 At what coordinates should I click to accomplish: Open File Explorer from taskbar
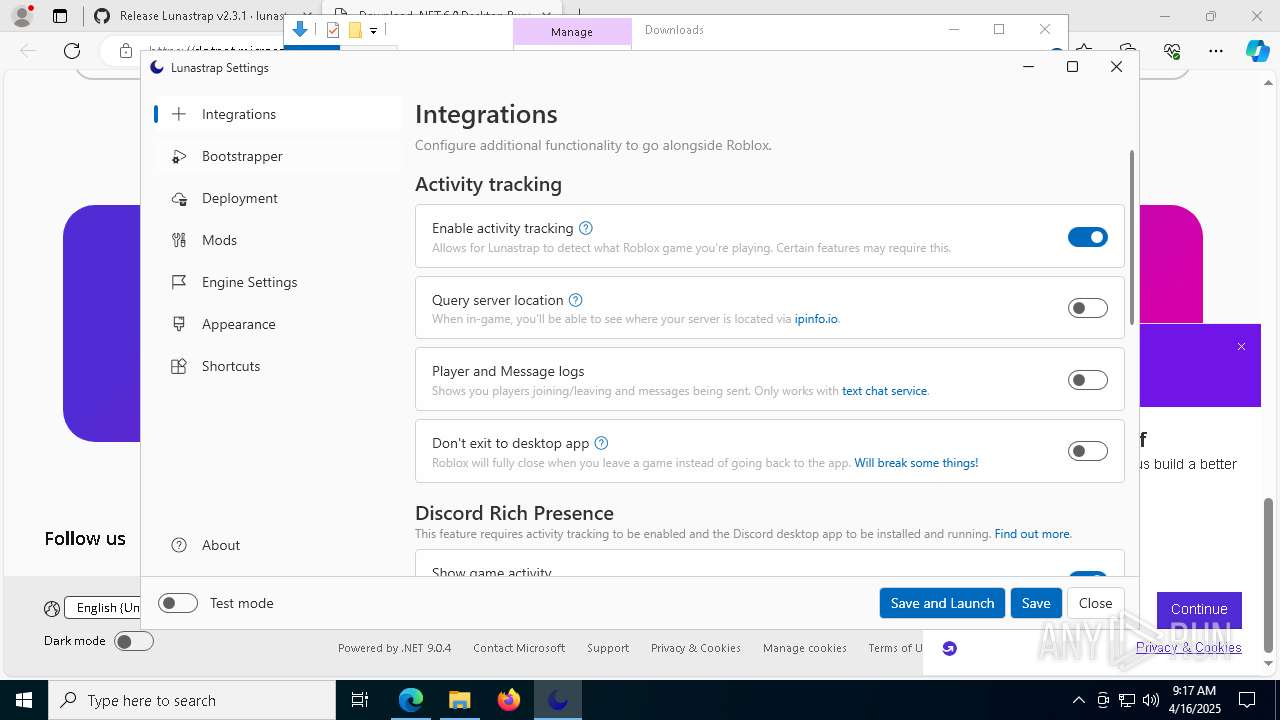[x=460, y=700]
